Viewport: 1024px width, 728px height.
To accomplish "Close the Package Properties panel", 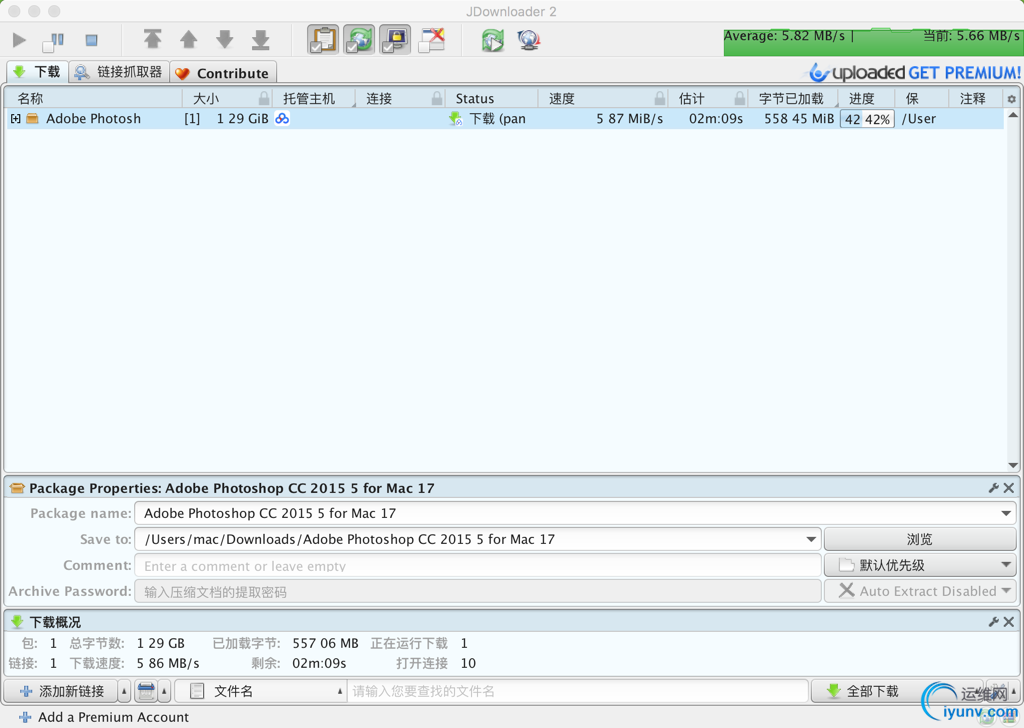I will pyautogui.click(x=1009, y=488).
